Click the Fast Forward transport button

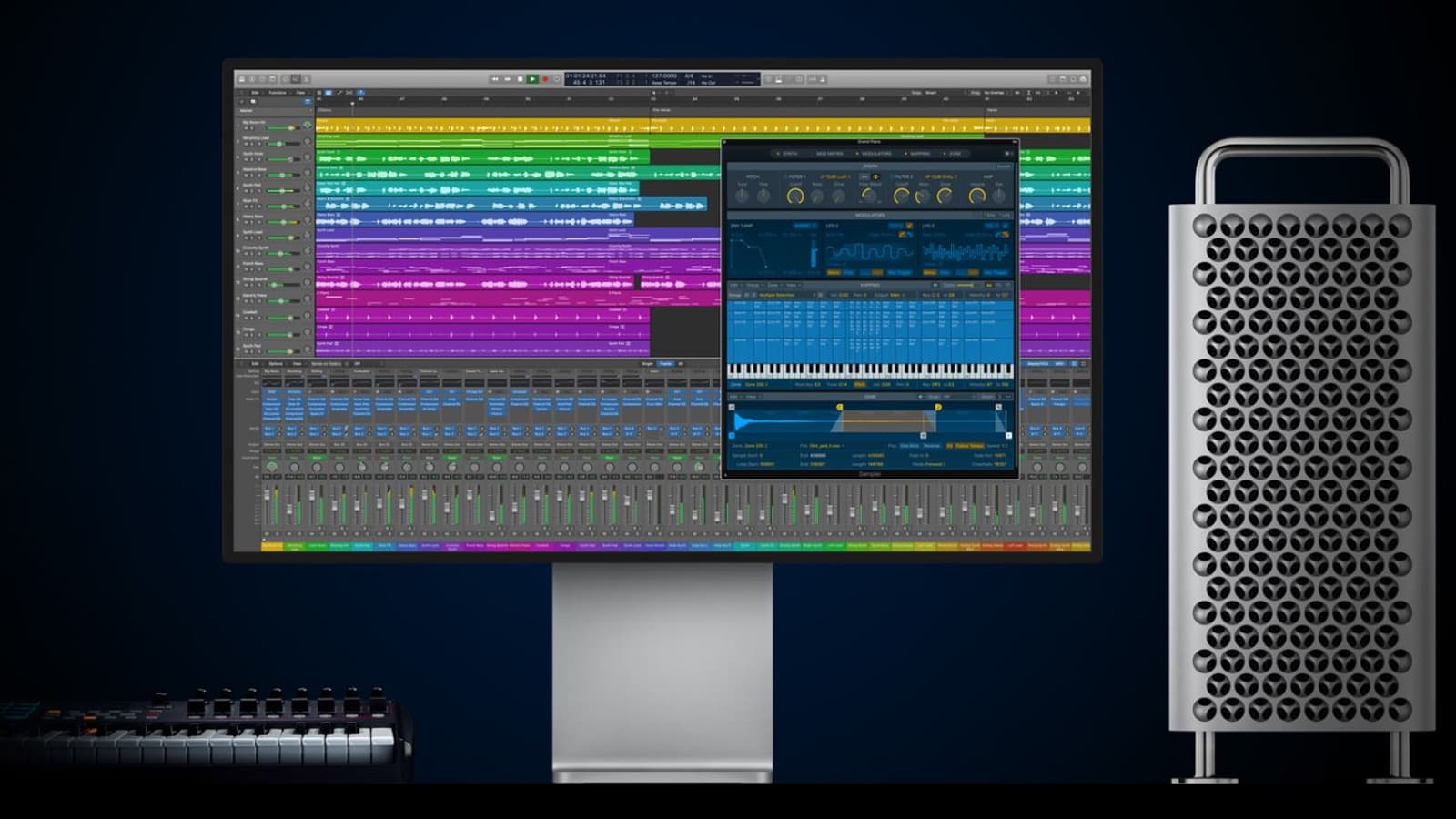(x=508, y=79)
